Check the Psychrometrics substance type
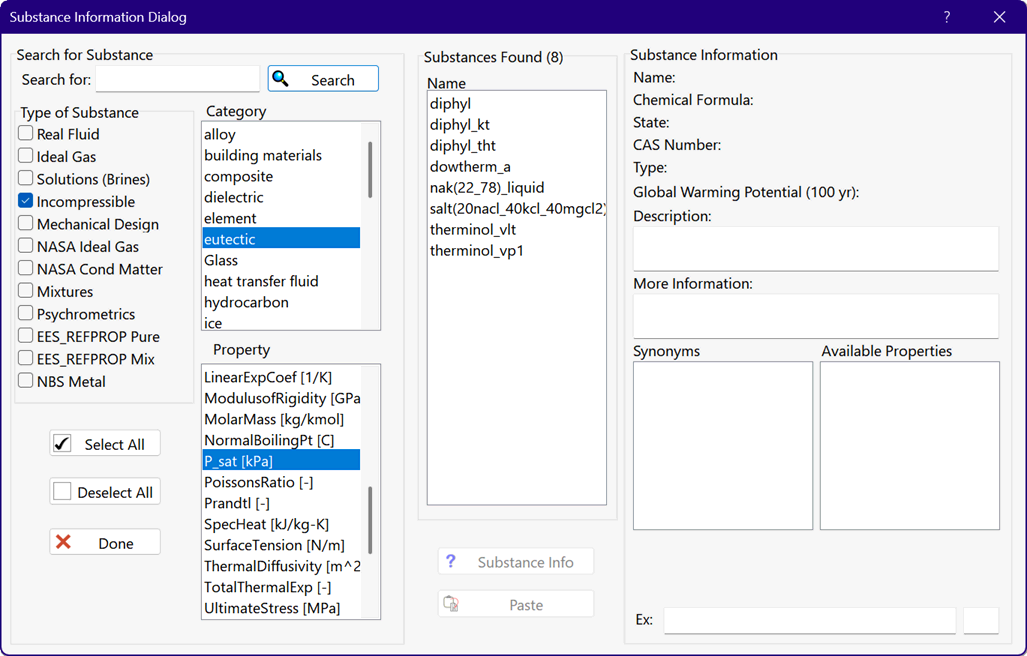The height and width of the screenshot is (656, 1027). pyautogui.click(x=26, y=313)
